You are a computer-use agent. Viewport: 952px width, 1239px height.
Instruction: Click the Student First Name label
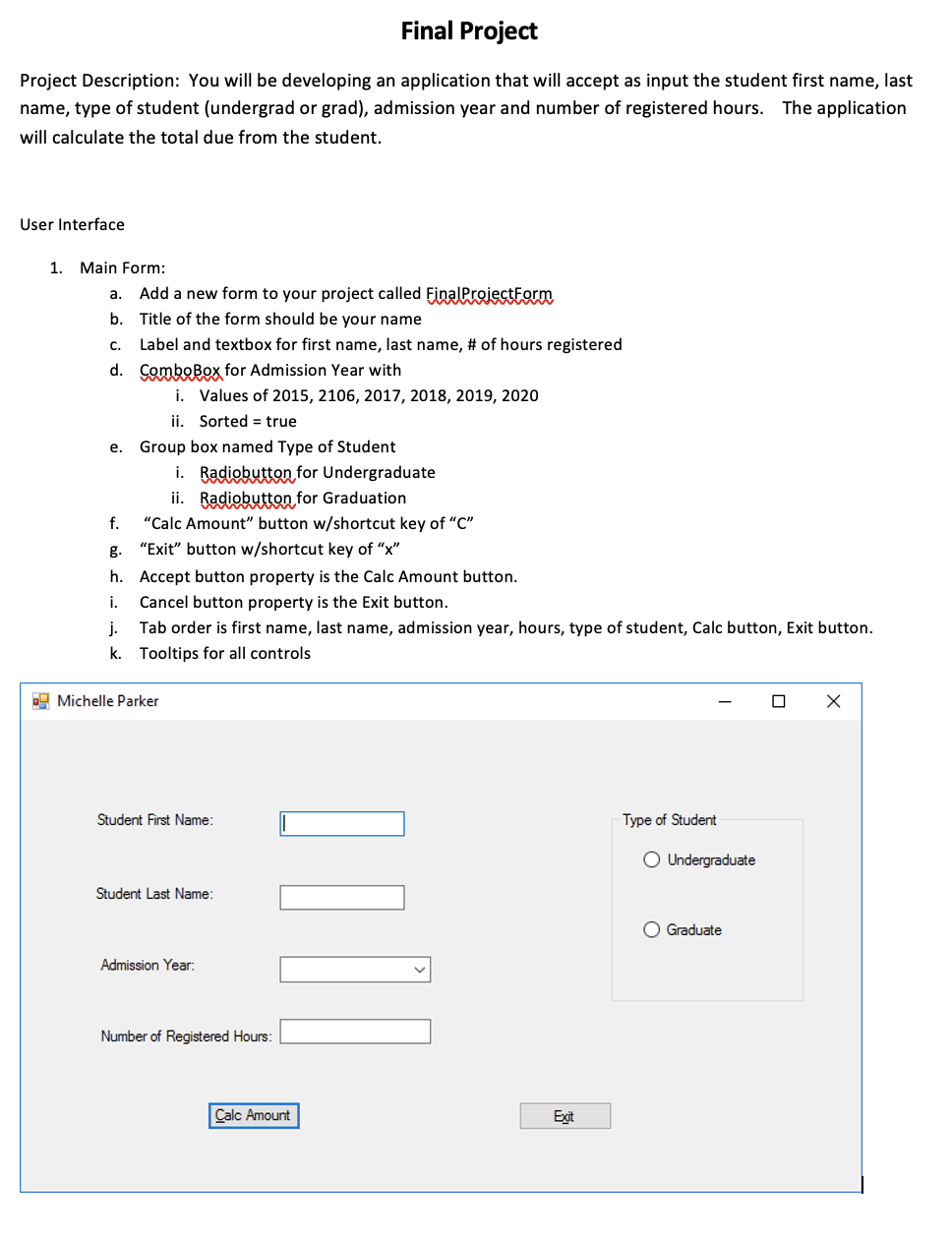pos(154,819)
